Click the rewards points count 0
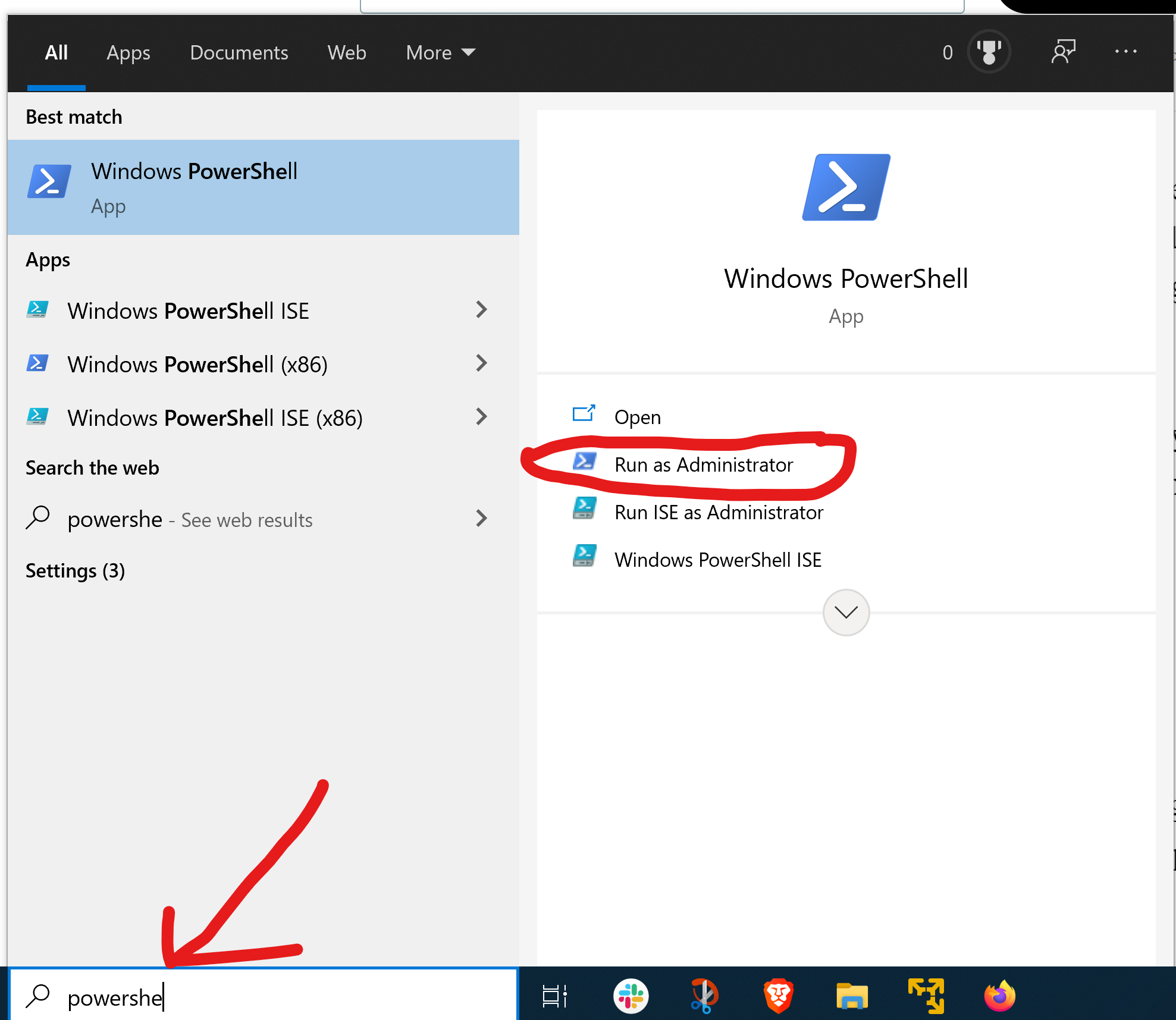Image resolution: width=1176 pixels, height=1020 pixels. click(948, 53)
